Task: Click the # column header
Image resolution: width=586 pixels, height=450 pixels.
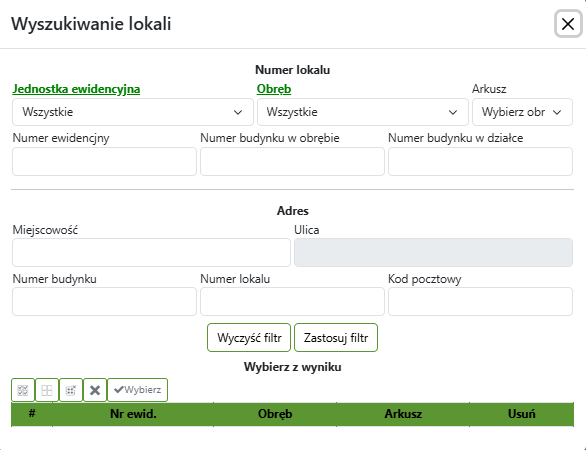Action: [x=32, y=414]
